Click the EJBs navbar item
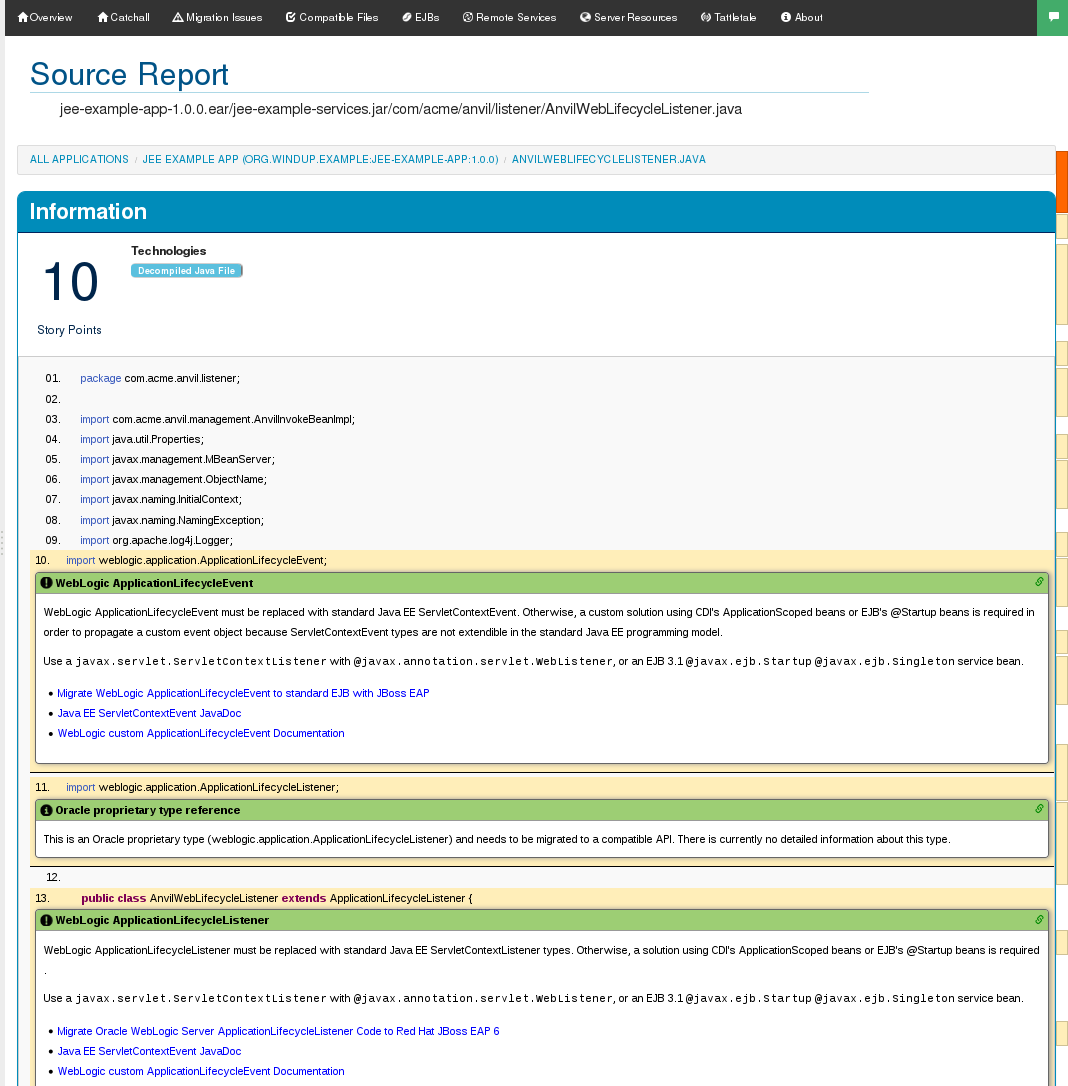The height and width of the screenshot is (1086, 1068). [x=420, y=17]
